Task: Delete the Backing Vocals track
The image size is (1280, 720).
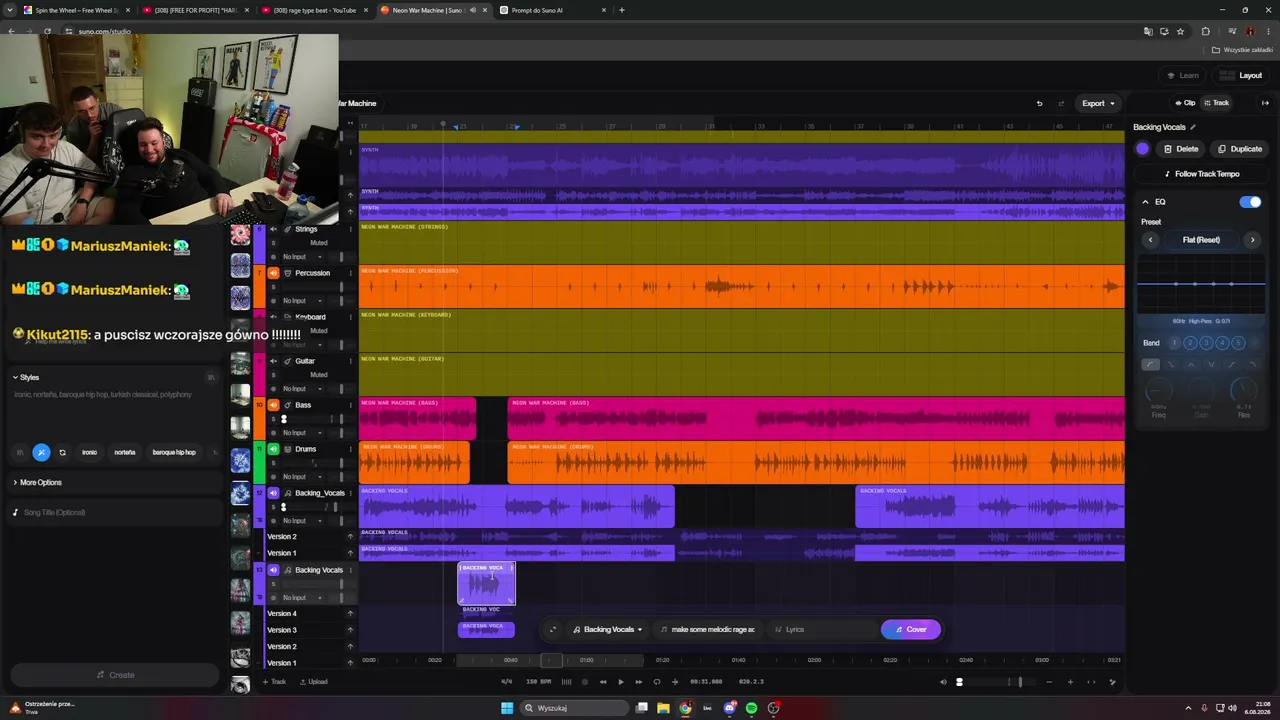Action: [x=1181, y=149]
